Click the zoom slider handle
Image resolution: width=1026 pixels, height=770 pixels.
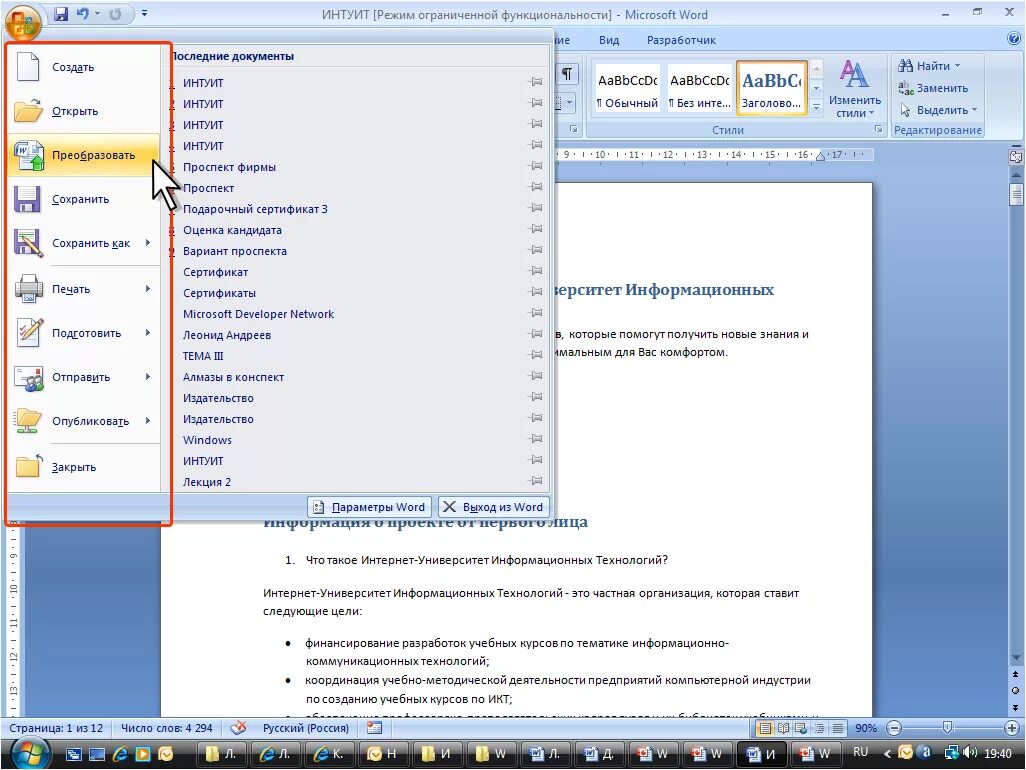coord(947,728)
